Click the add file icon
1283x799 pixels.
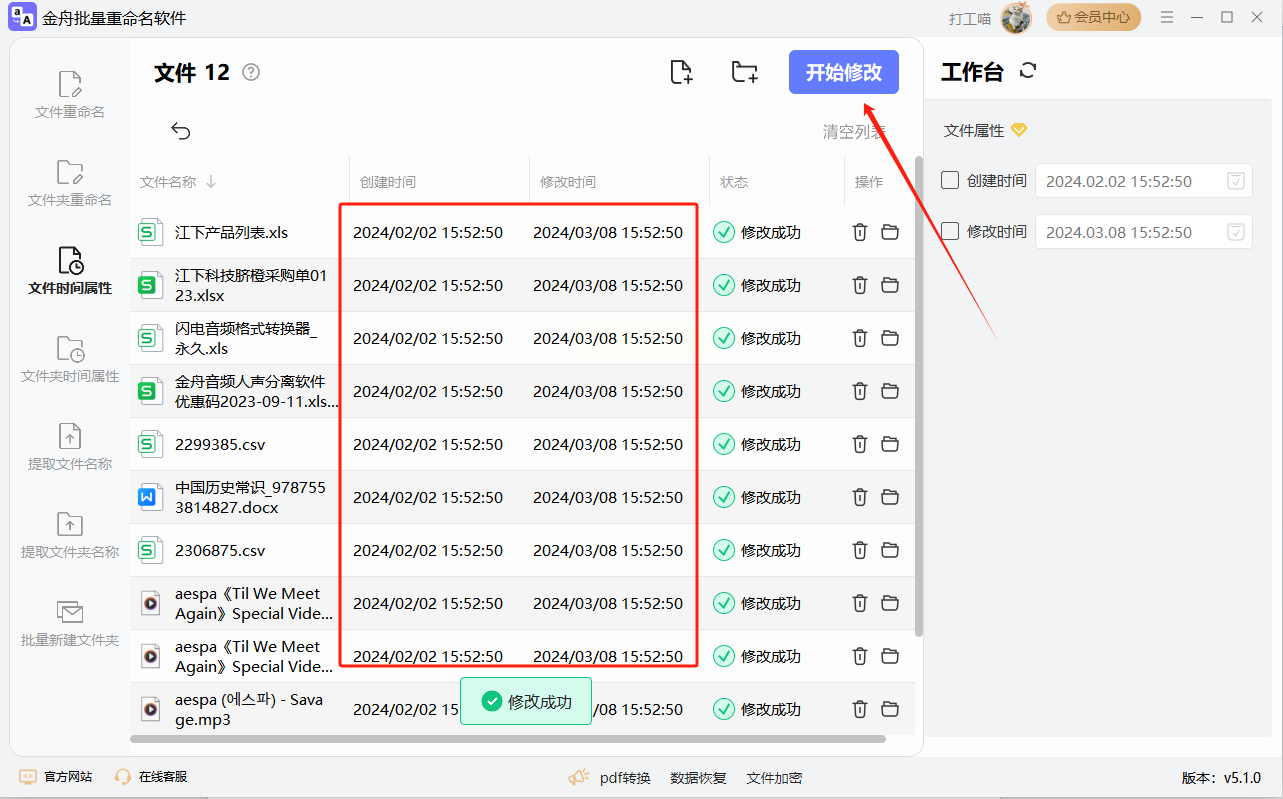click(x=681, y=72)
